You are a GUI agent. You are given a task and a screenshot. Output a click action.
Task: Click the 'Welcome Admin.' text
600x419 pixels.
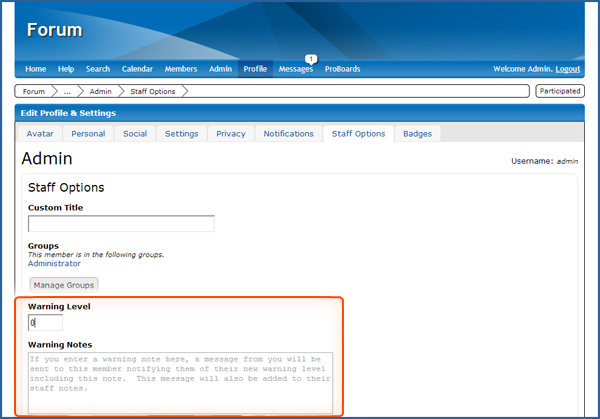pos(523,69)
